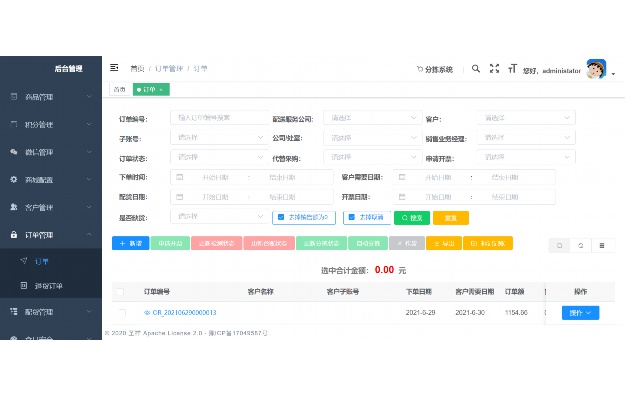Go to 首页 in the breadcrumb

tap(137, 69)
